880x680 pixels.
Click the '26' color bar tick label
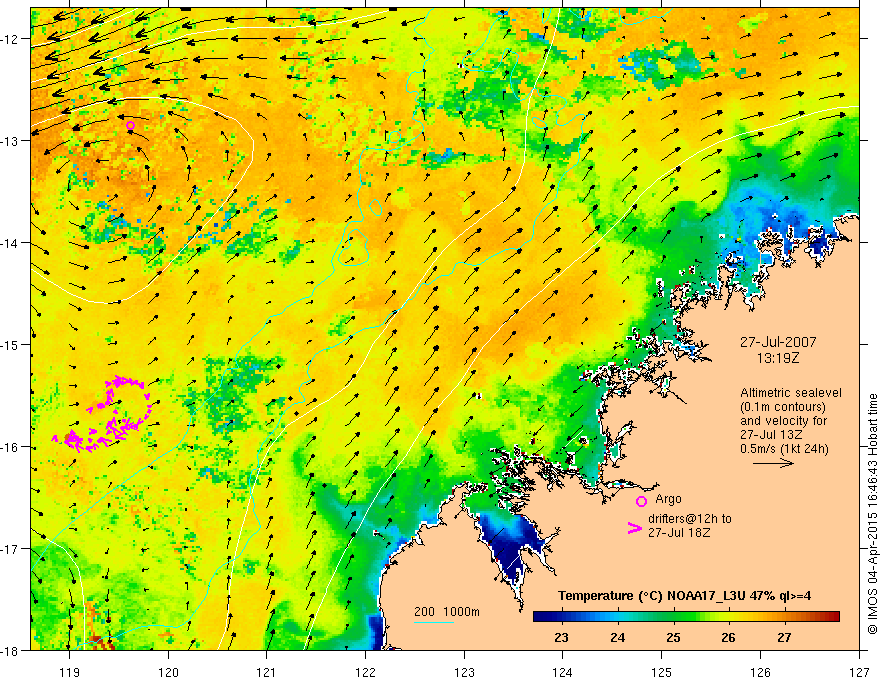[x=728, y=638]
